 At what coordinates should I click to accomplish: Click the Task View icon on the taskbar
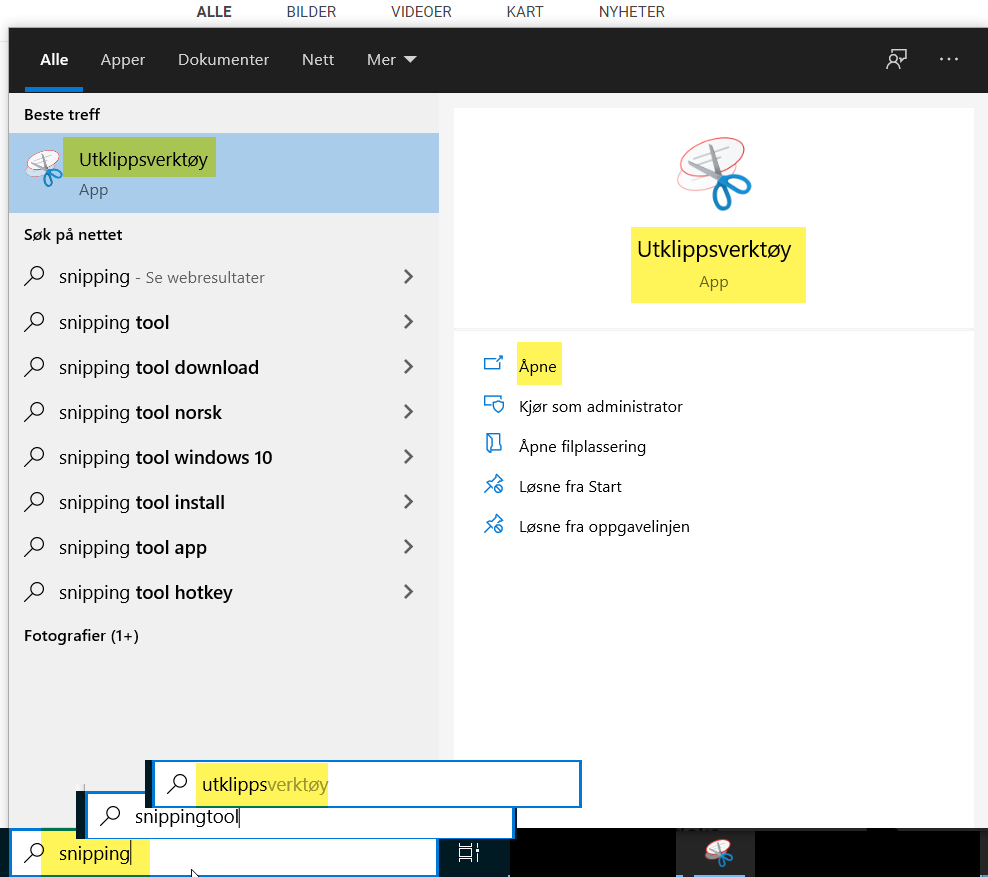pyautogui.click(x=469, y=852)
